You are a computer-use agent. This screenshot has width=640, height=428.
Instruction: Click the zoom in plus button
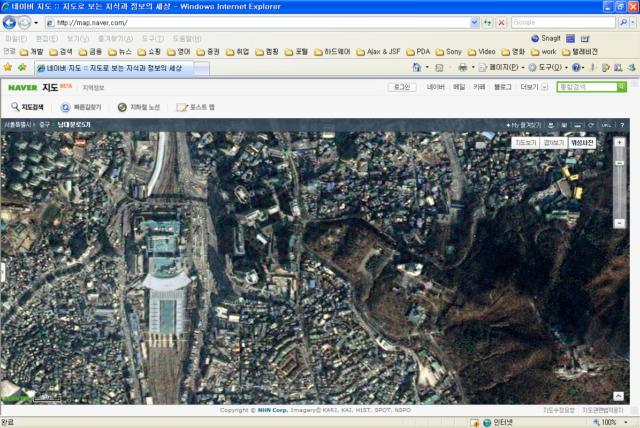point(619,142)
